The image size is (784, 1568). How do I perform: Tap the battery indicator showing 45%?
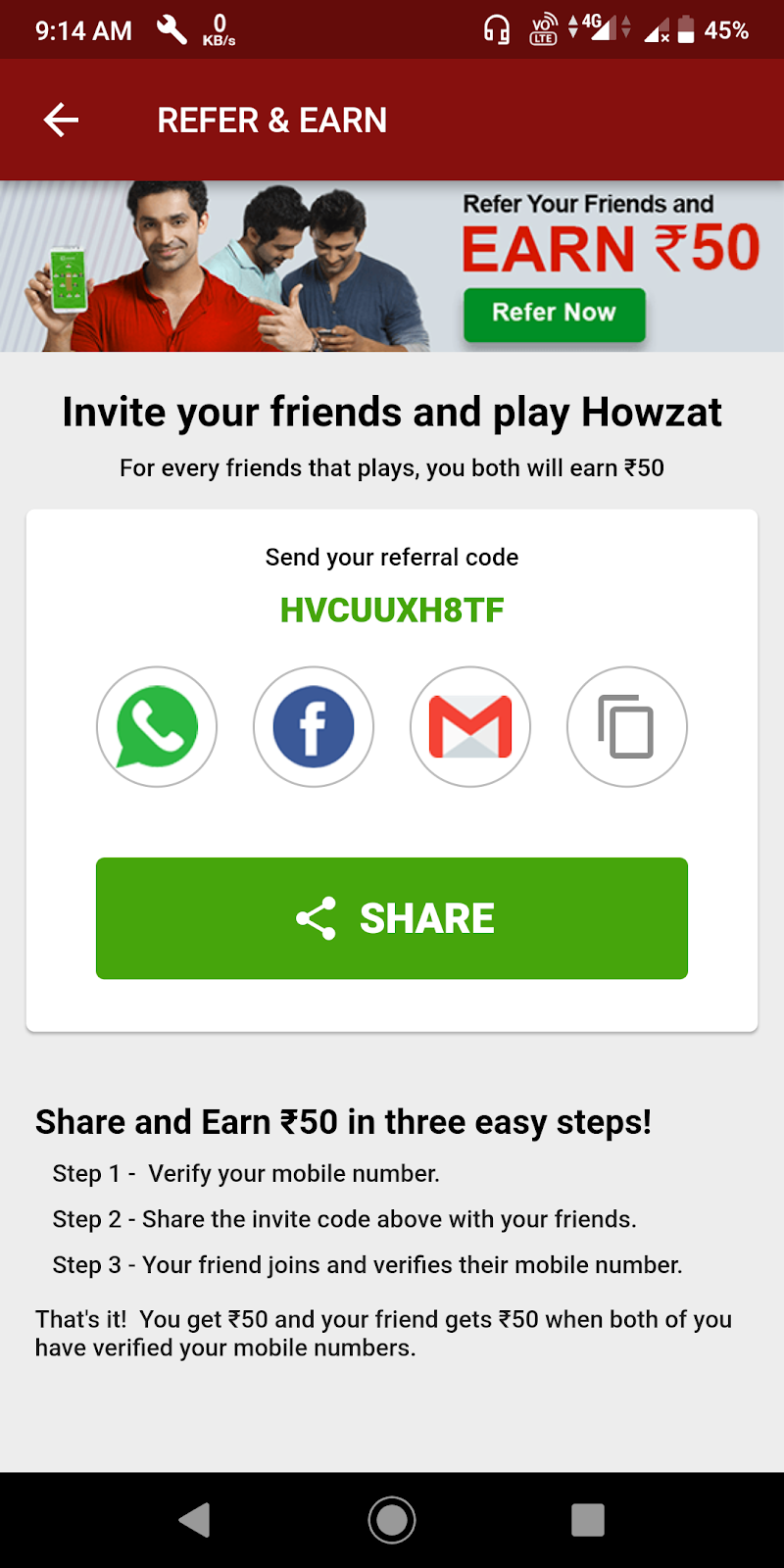coord(712,30)
